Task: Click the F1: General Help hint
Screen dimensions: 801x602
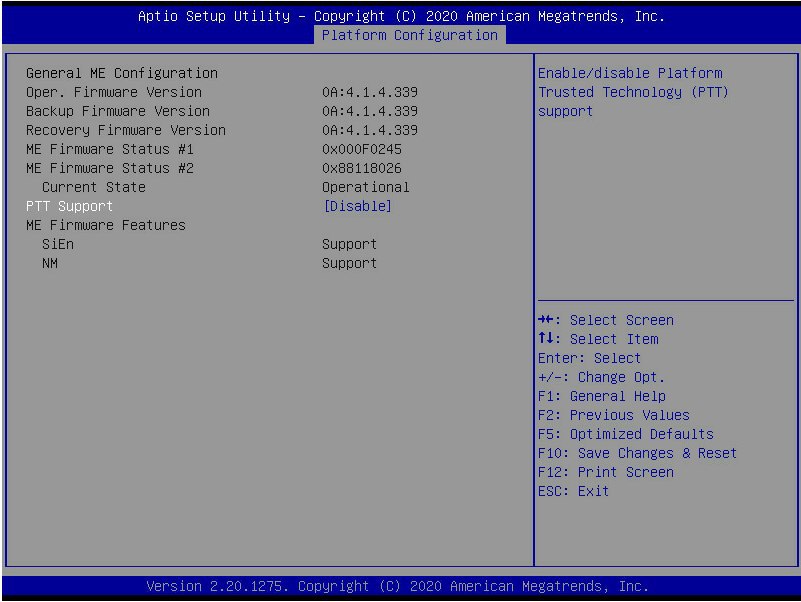Action: pyautogui.click(x=602, y=396)
